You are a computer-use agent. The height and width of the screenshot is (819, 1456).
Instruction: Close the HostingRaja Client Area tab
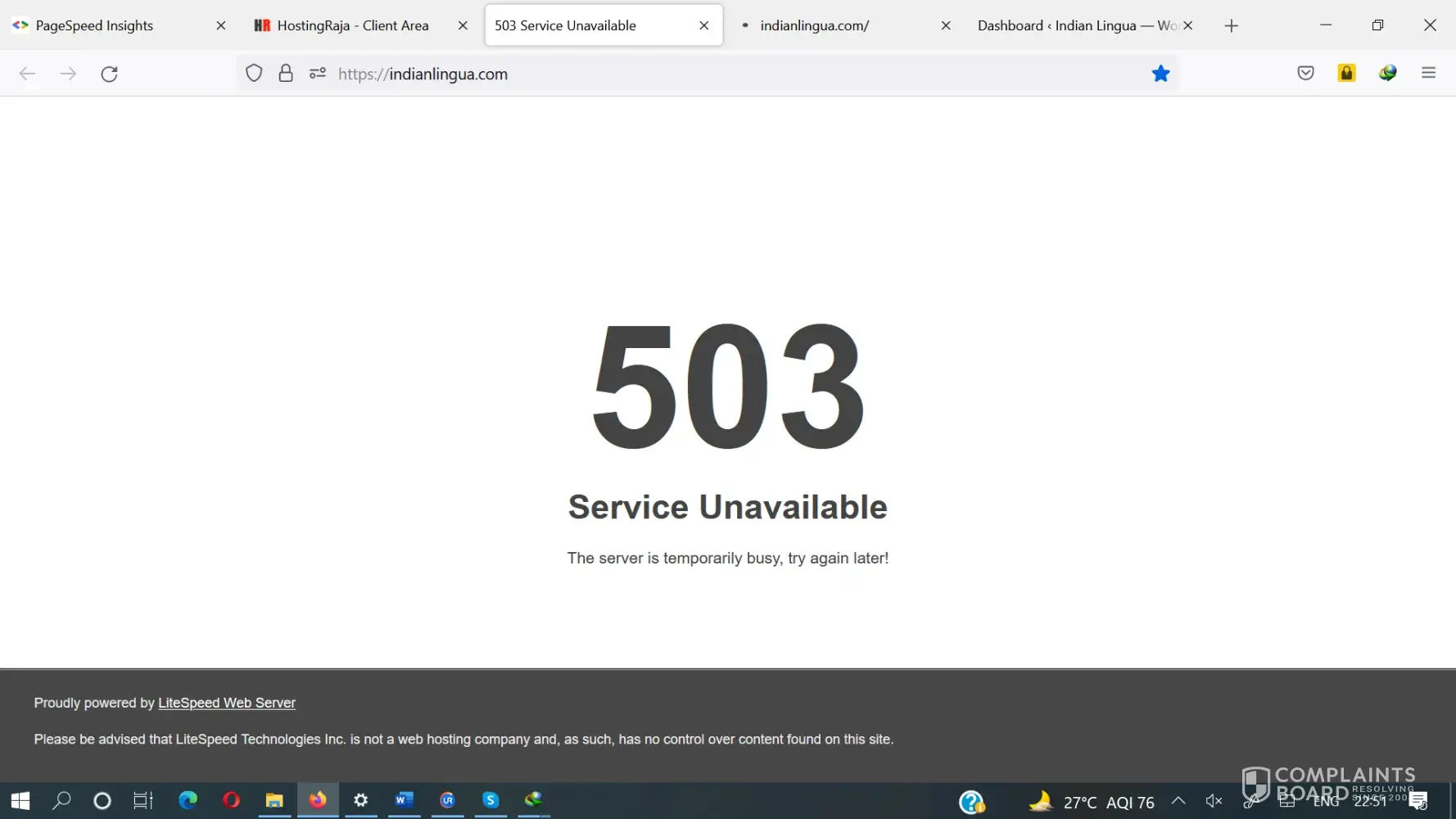(463, 25)
